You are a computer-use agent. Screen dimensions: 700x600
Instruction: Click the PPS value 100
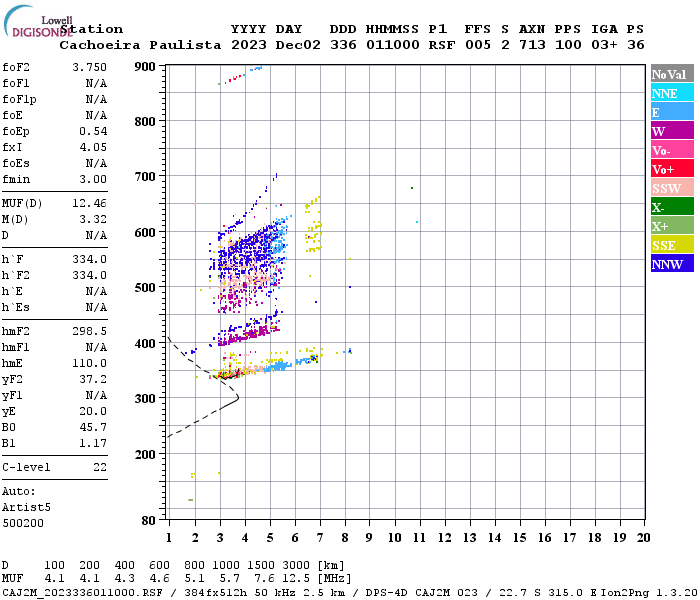(x=568, y=45)
